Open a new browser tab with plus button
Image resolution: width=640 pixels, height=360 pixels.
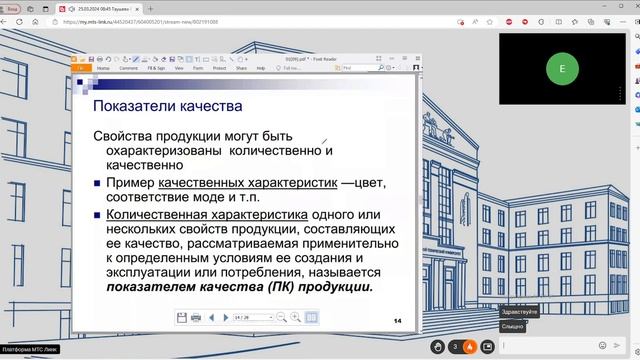tap(151, 9)
